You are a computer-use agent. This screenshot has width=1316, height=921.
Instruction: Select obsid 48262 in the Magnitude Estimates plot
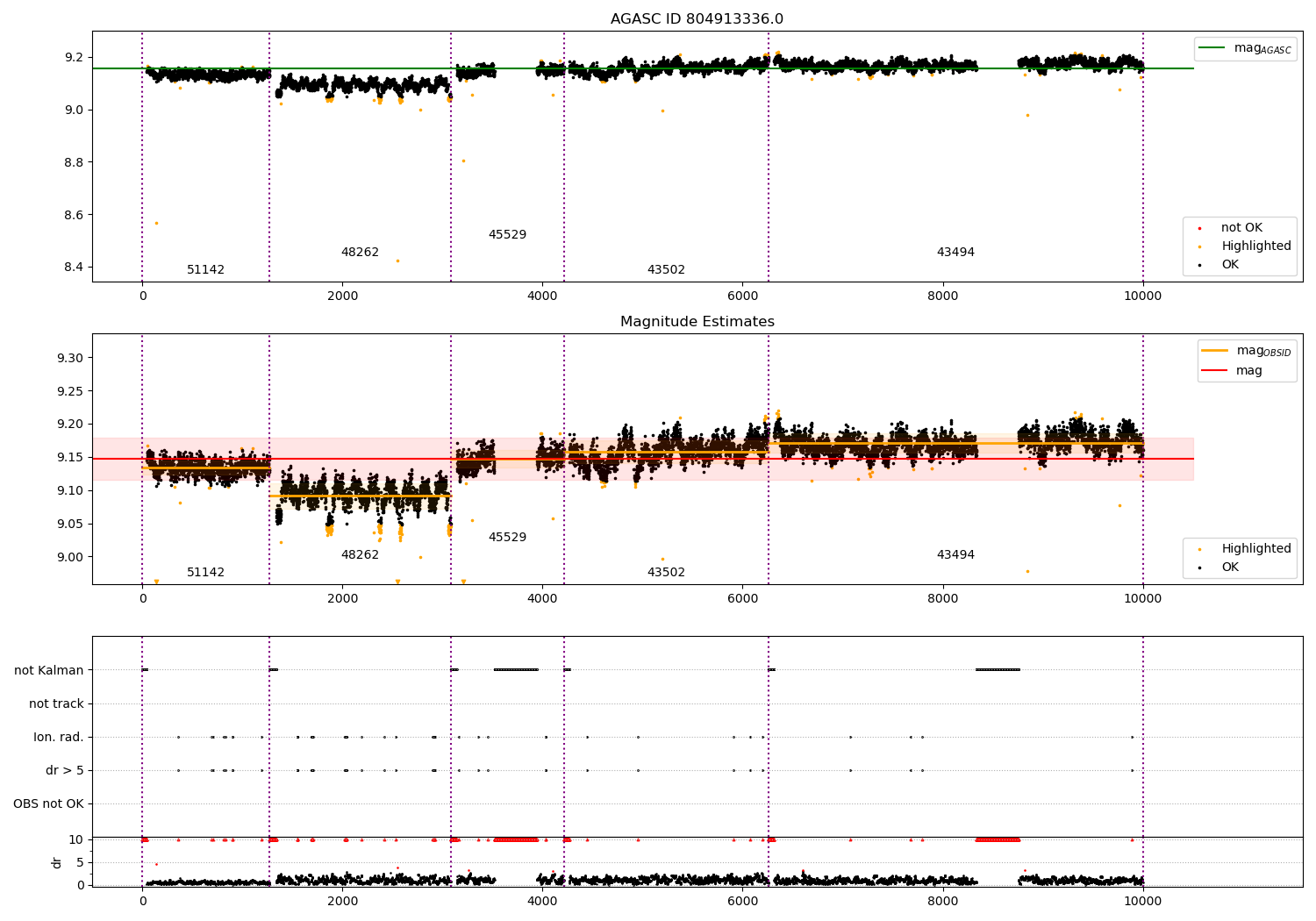360,555
